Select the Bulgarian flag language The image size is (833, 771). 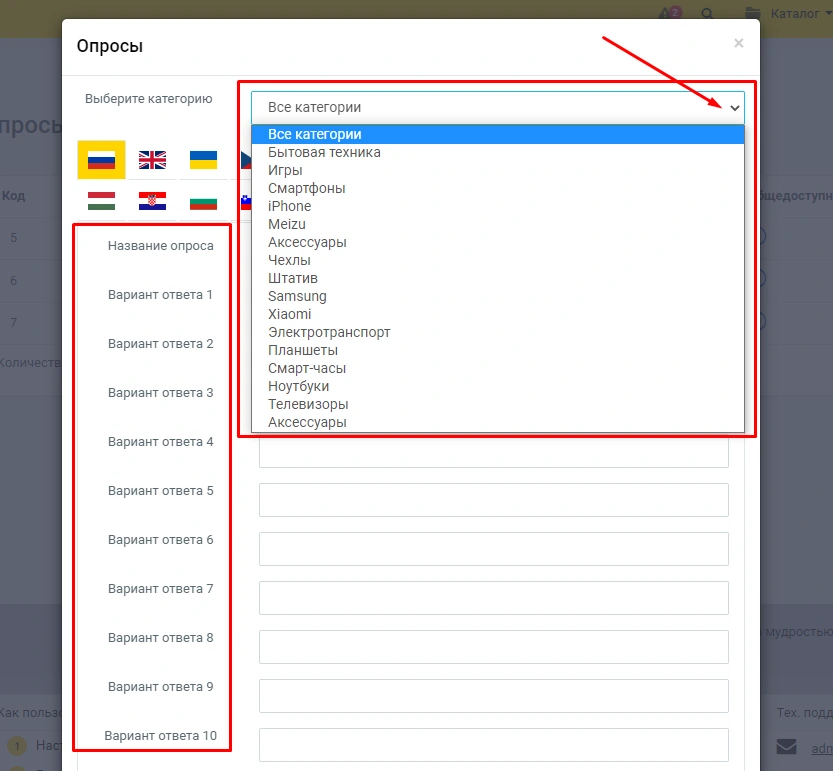click(x=204, y=201)
